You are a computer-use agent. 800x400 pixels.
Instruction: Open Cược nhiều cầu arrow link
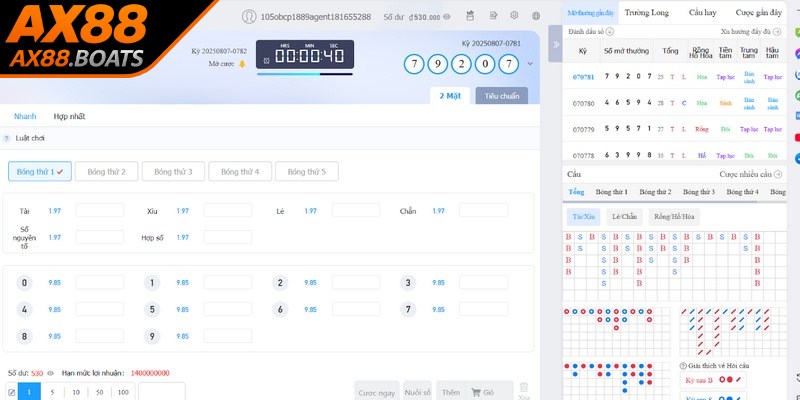(778, 174)
